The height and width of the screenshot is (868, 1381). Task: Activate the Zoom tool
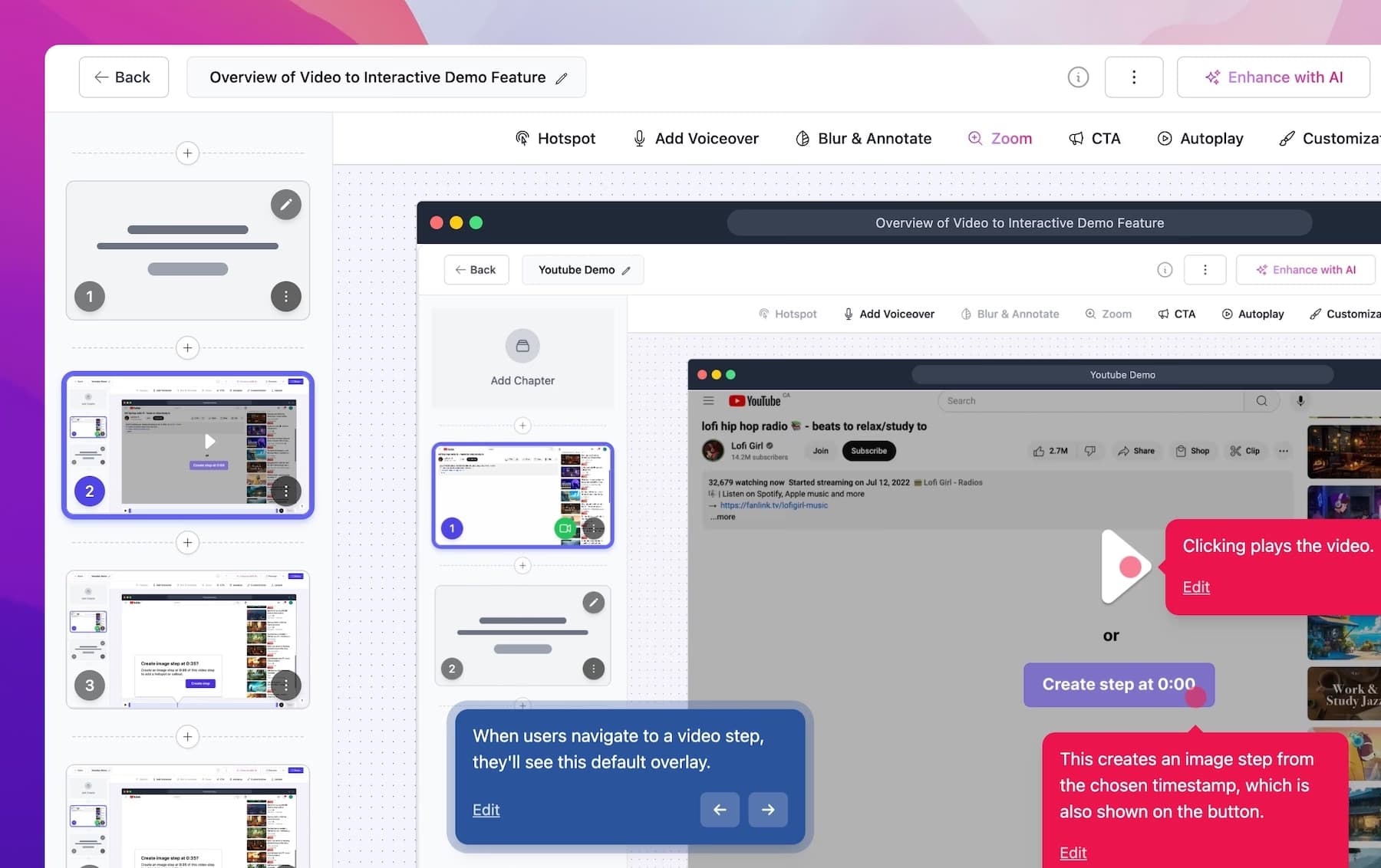(x=1000, y=138)
